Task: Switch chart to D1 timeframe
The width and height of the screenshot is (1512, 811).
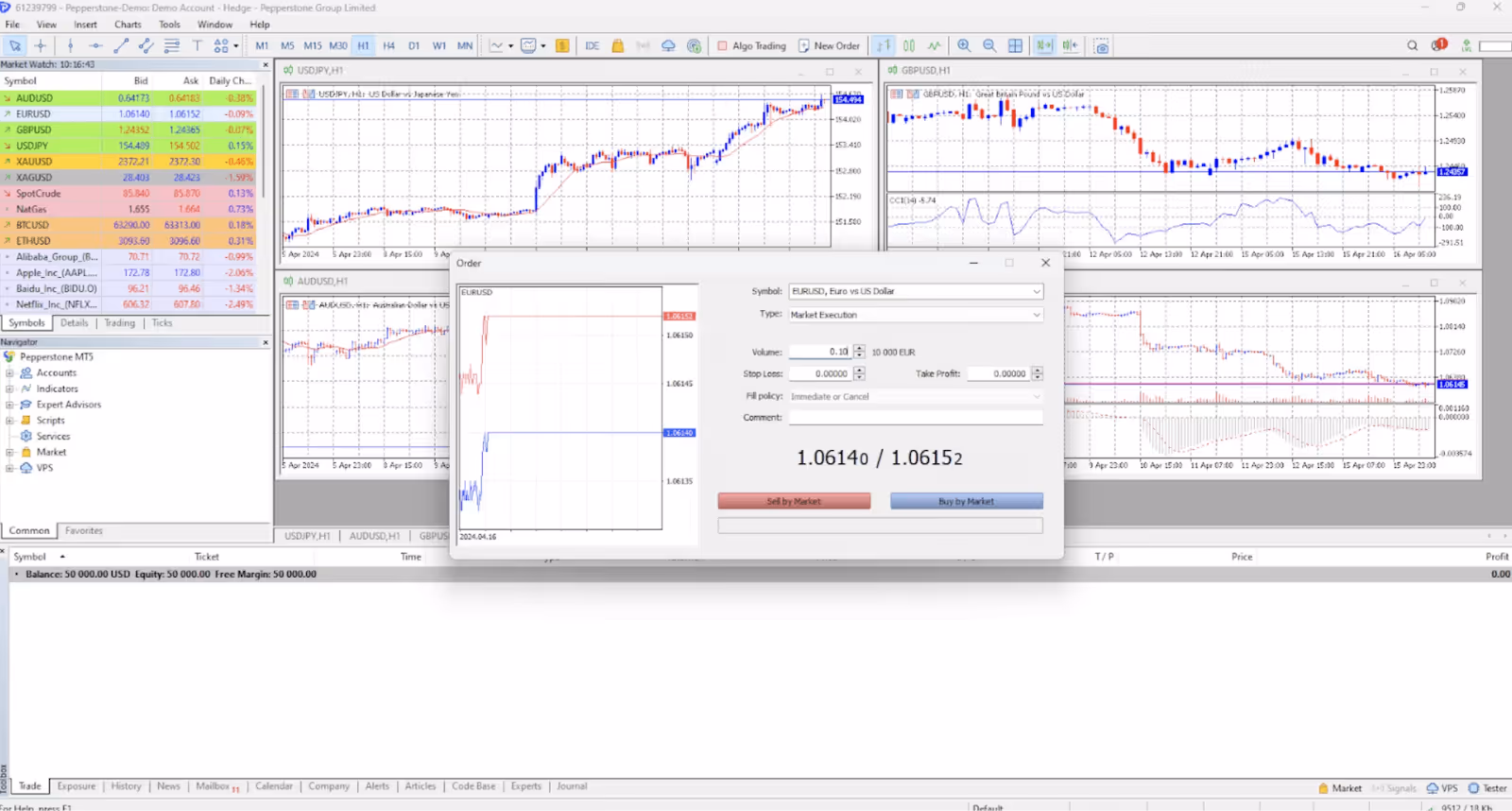Action: tap(414, 45)
